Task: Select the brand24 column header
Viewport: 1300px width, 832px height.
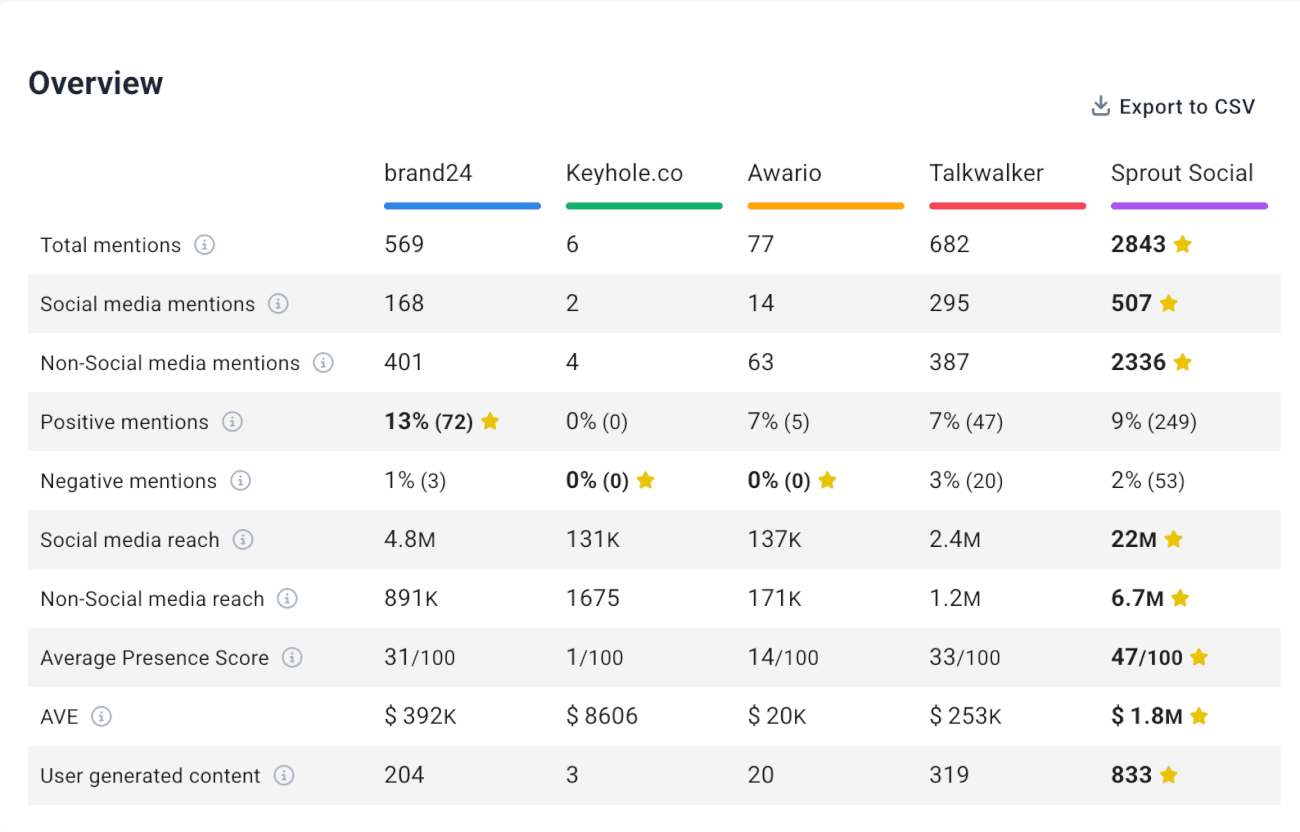Action: coord(428,173)
